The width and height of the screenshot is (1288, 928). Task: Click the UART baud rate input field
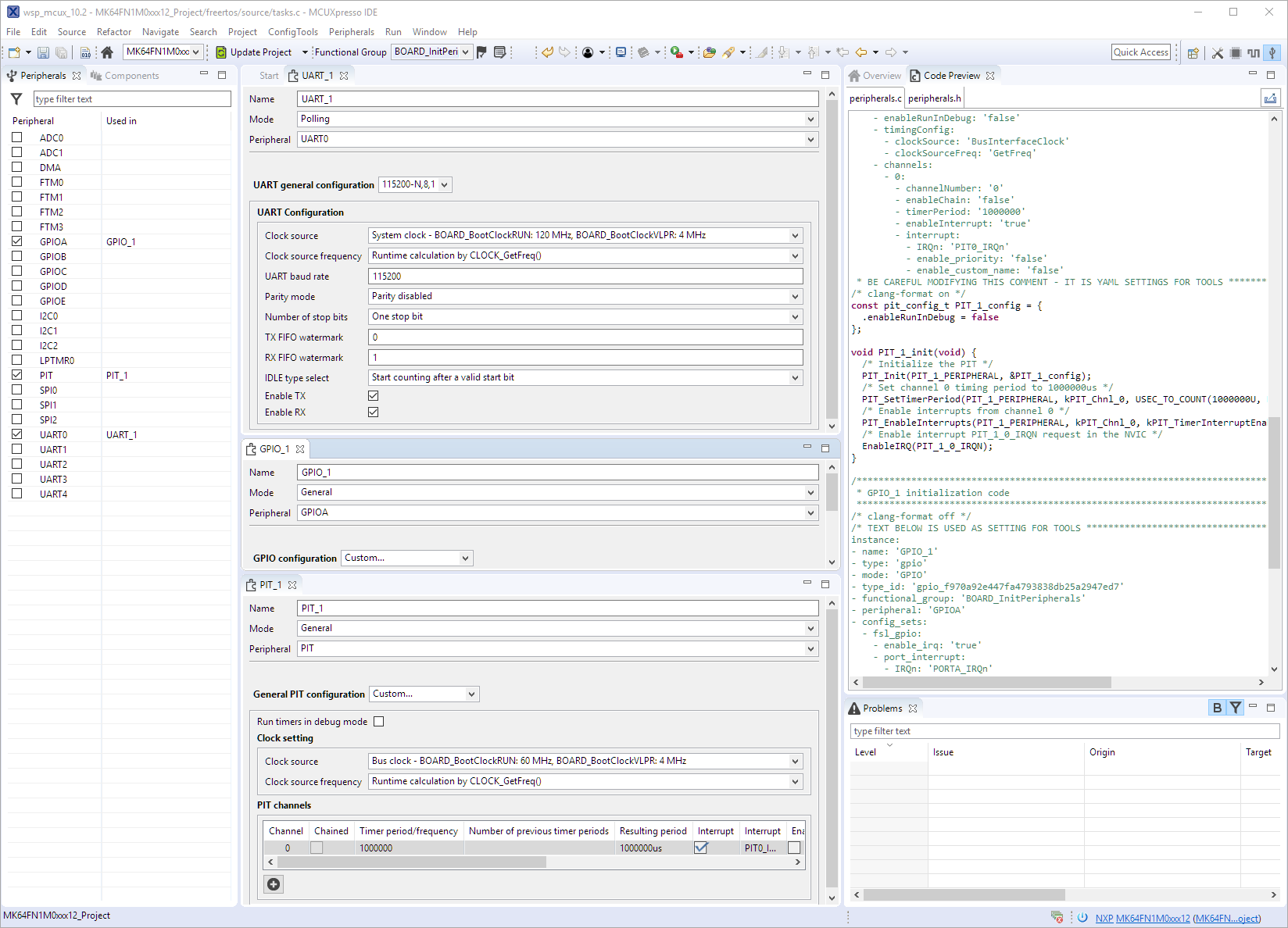(x=585, y=277)
